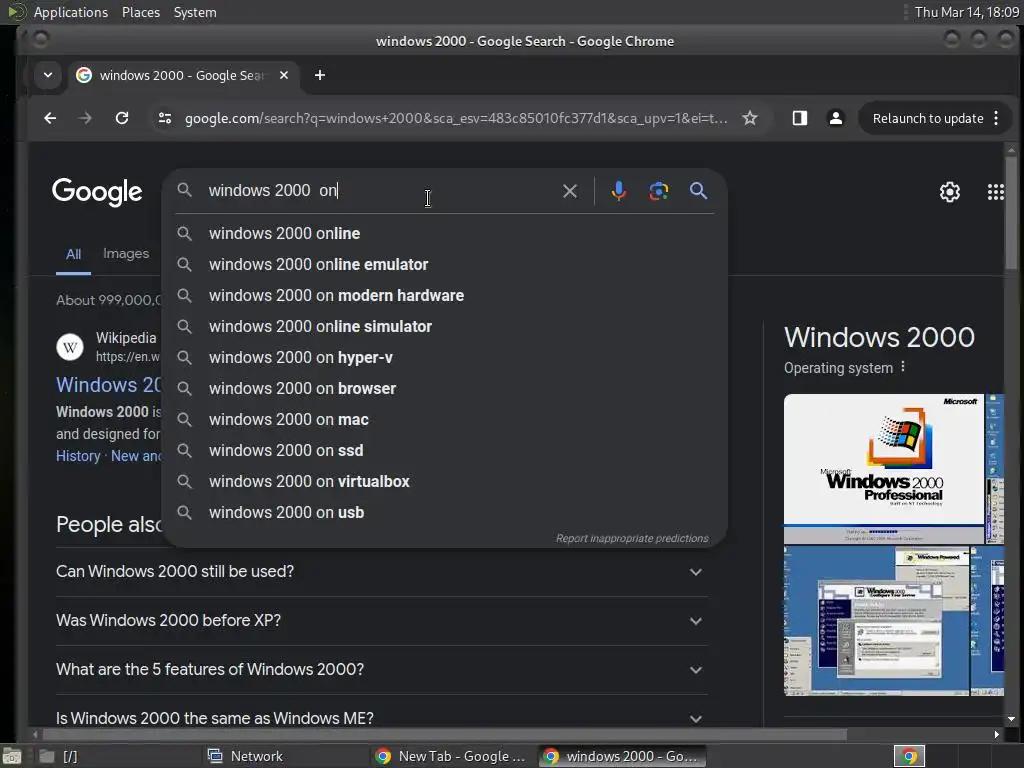Click Report inappropriate predictions link
Viewport: 1024px width, 768px height.
coord(632,538)
